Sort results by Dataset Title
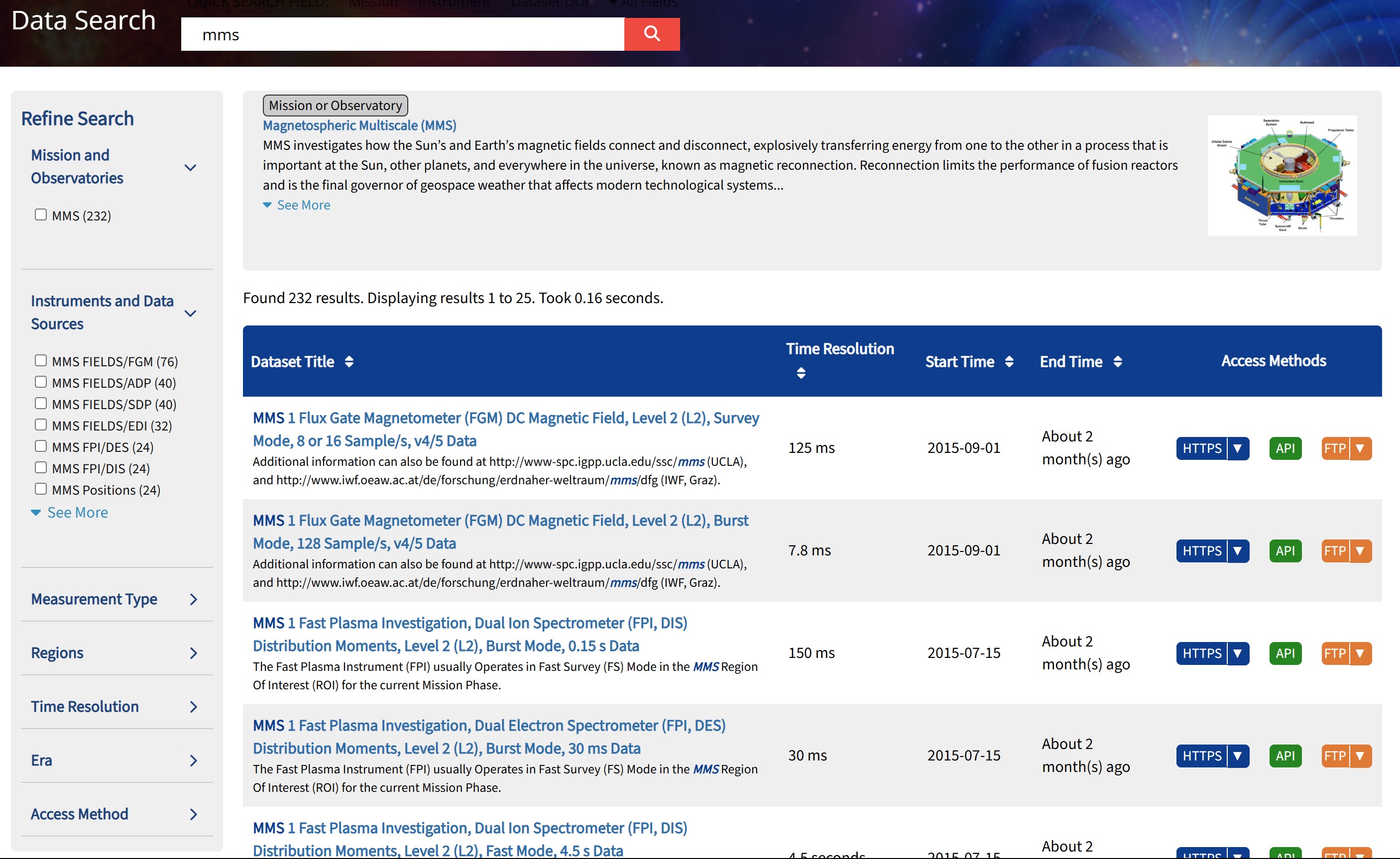 tap(349, 362)
